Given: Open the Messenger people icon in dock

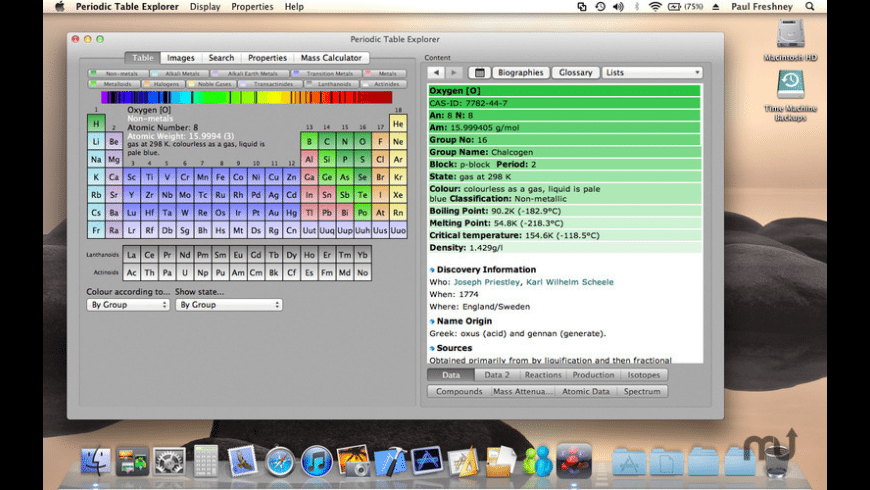Looking at the screenshot, I should tap(537, 461).
